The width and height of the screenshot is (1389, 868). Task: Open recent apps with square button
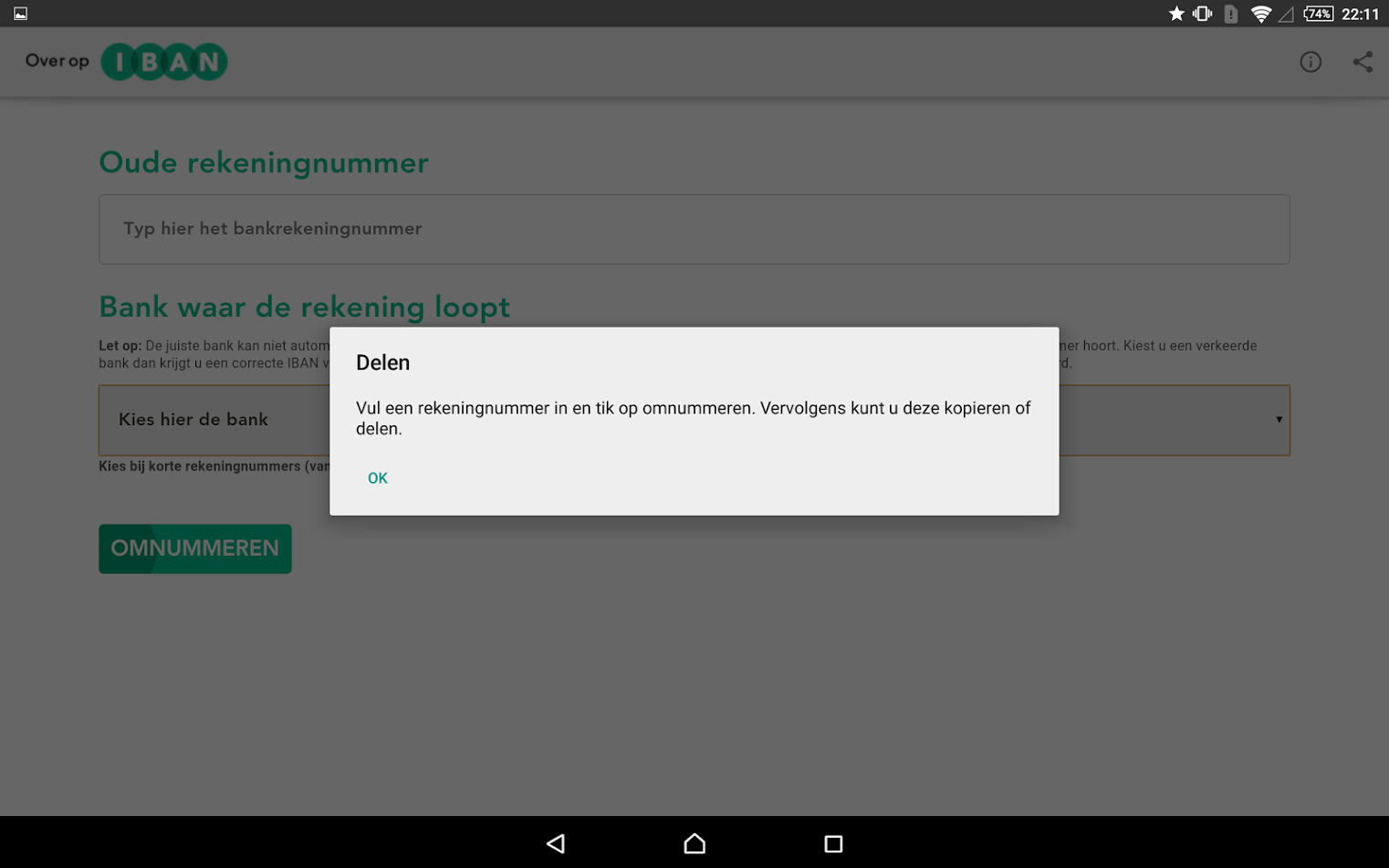tap(832, 843)
